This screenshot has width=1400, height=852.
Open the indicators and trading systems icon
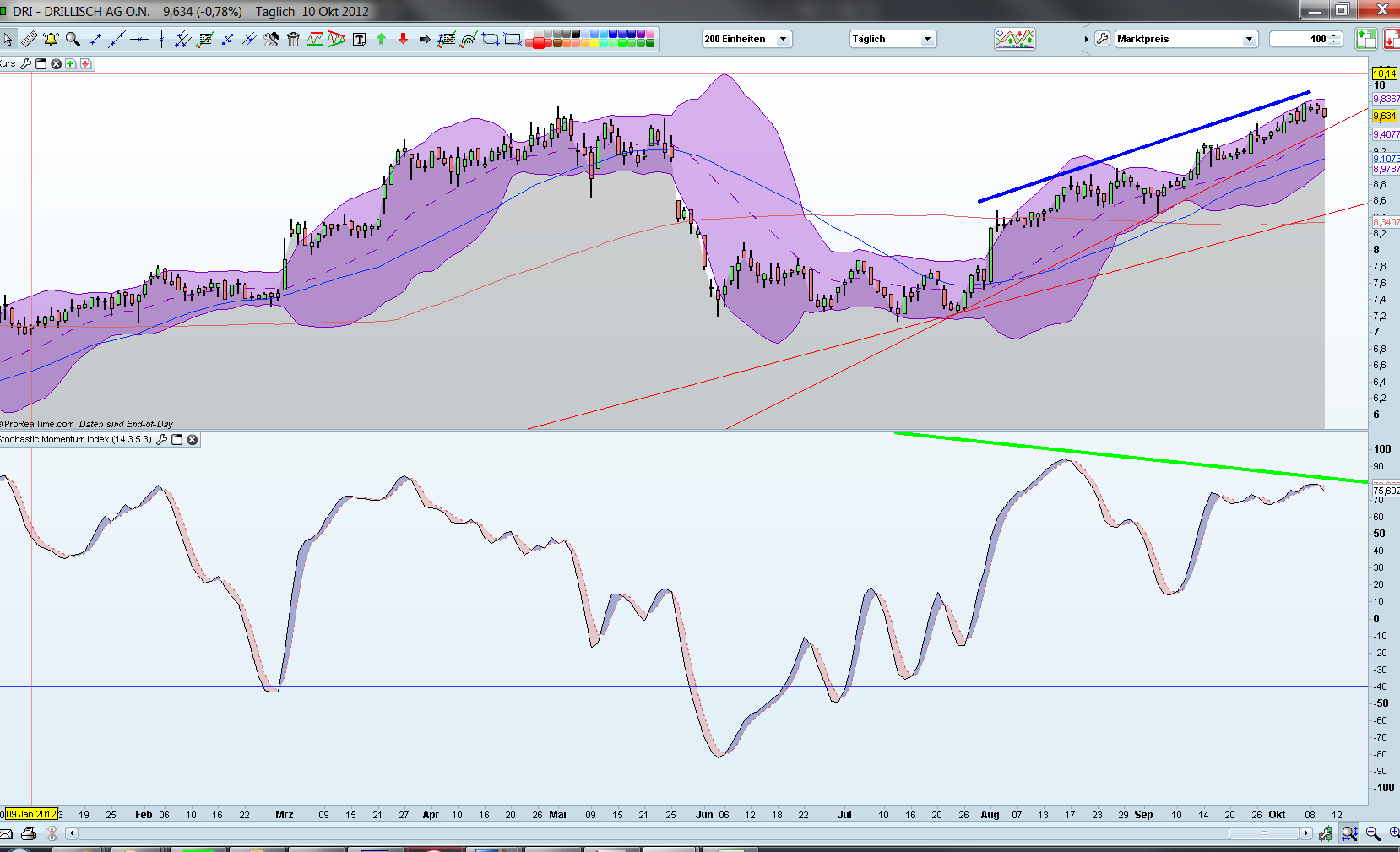pyautogui.click(x=1014, y=39)
